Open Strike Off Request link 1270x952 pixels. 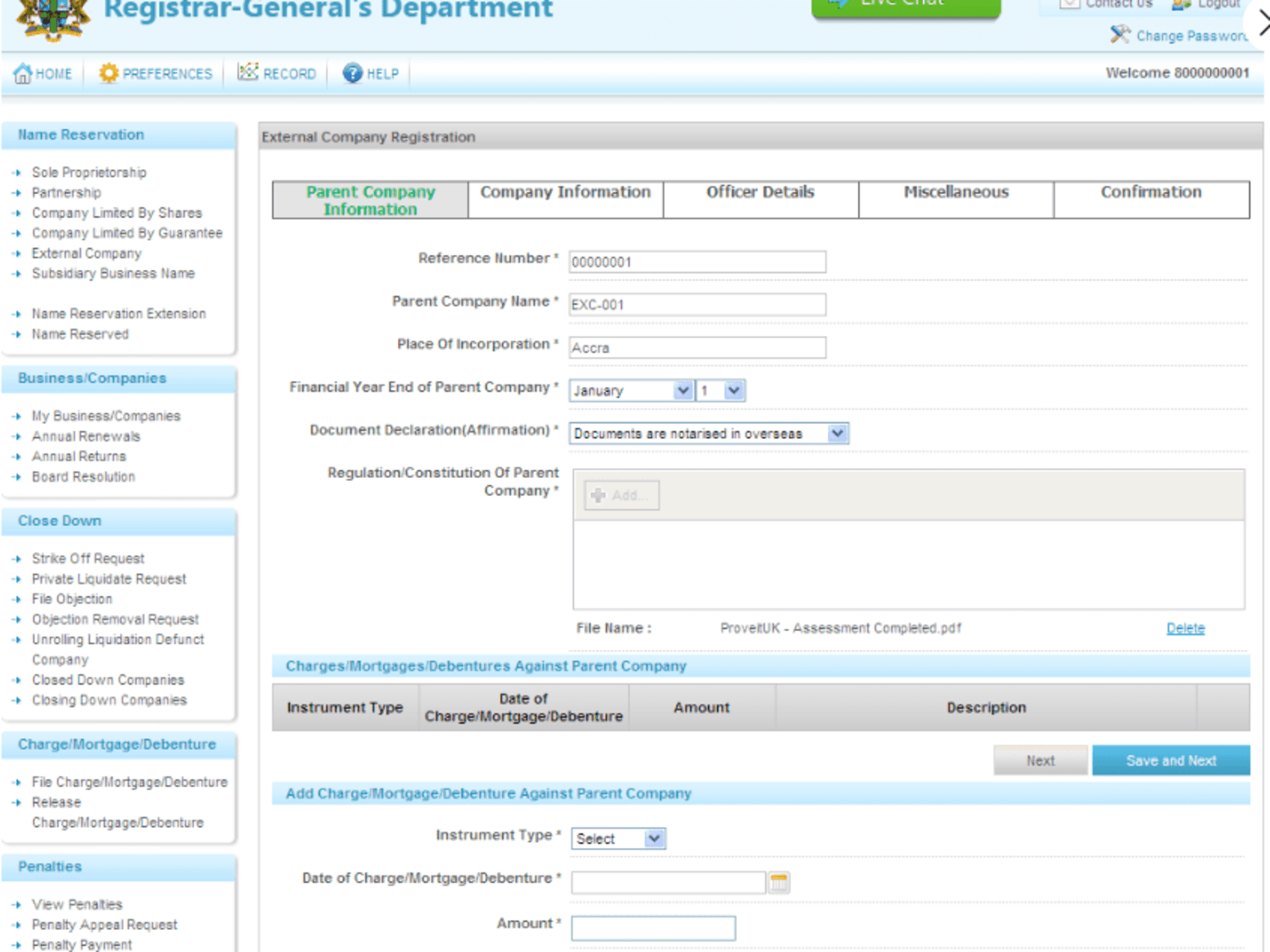[88, 559]
